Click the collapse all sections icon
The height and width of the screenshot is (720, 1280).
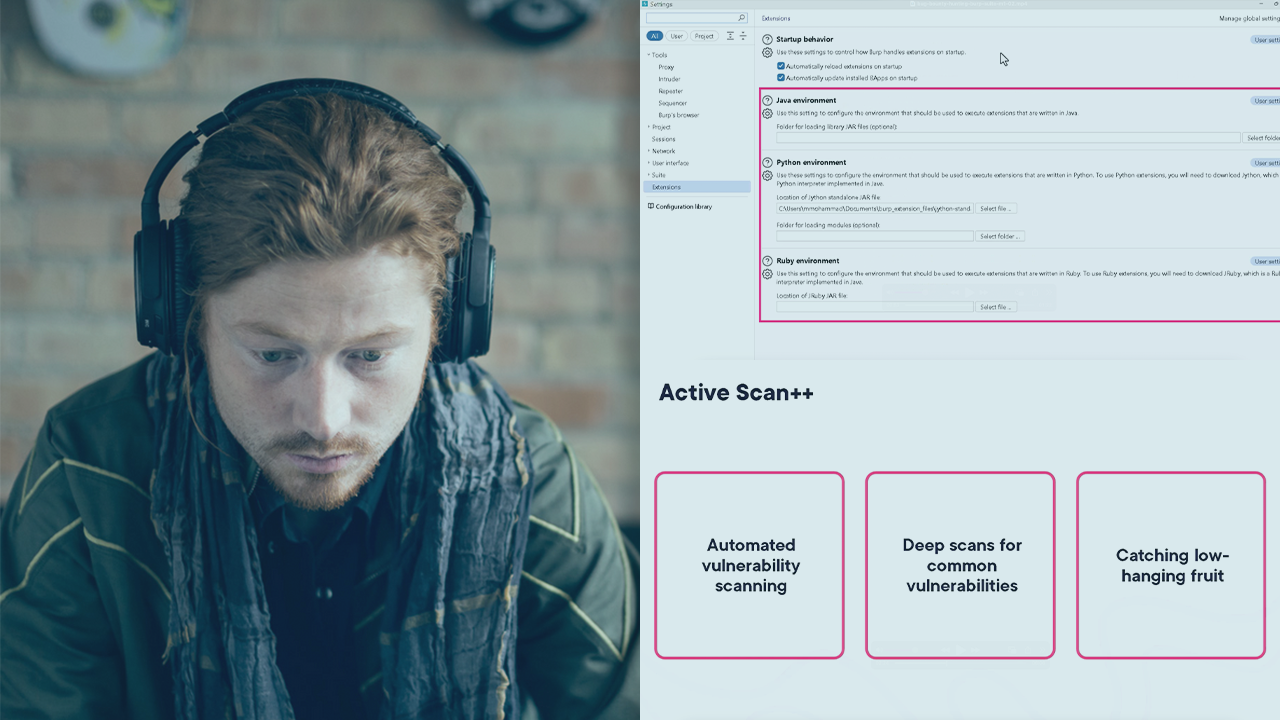pos(743,36)
